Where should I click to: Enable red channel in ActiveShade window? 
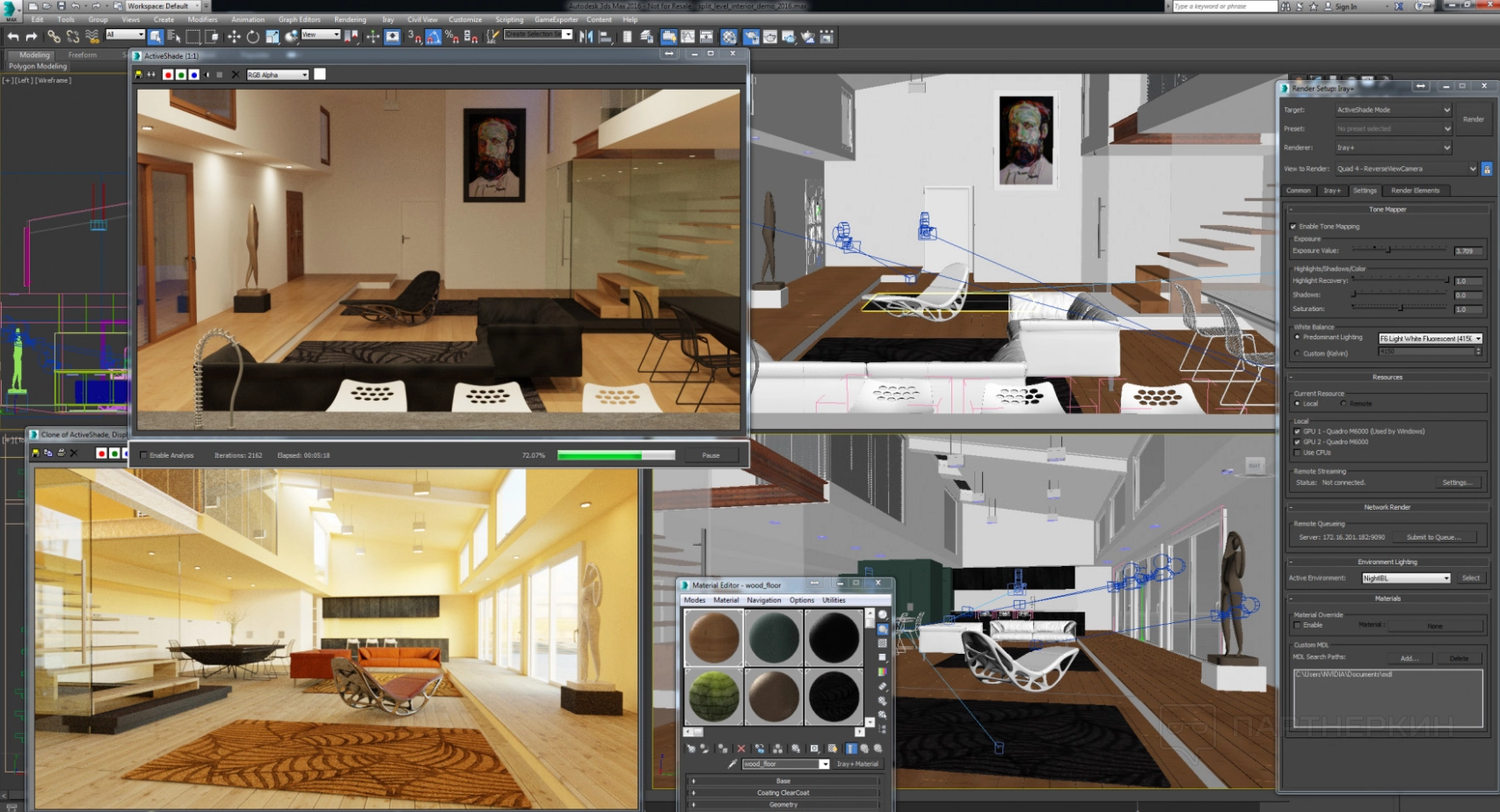click(x=168, y=75)
